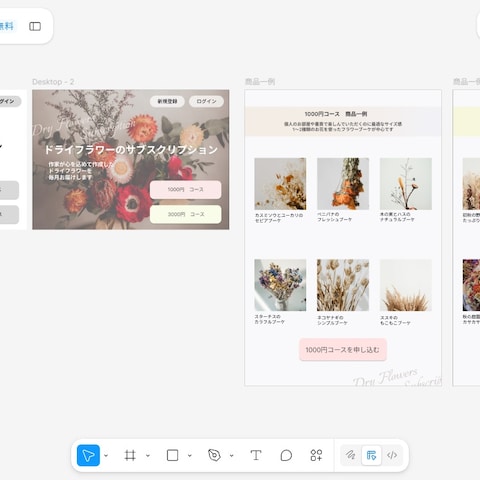Viewport: 480px width, 480px height.
Task: Expand the shape tools dropdown arrow
Action: [x=190, y=455]
